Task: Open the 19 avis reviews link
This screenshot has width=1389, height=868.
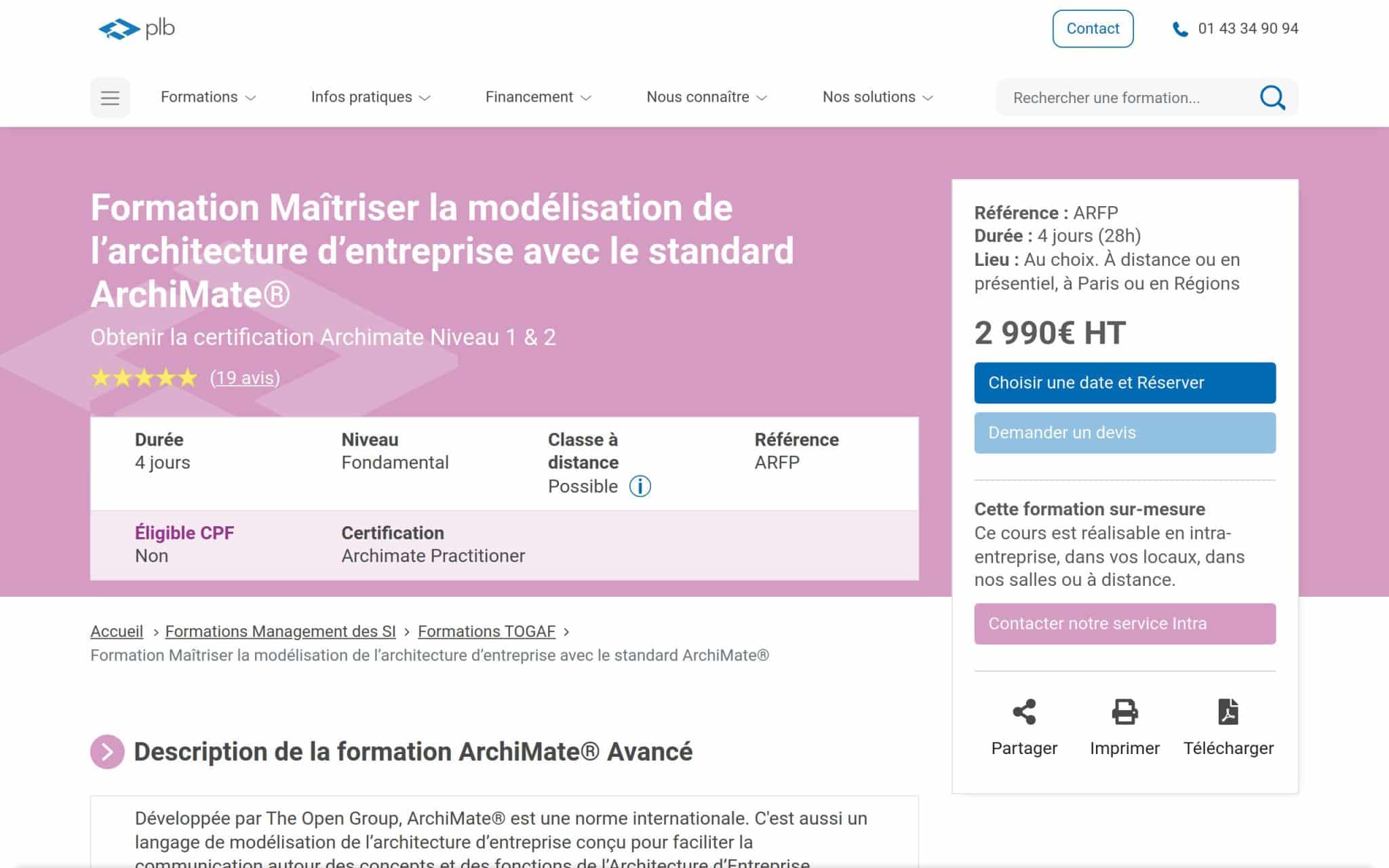Action: pos(245,378)
